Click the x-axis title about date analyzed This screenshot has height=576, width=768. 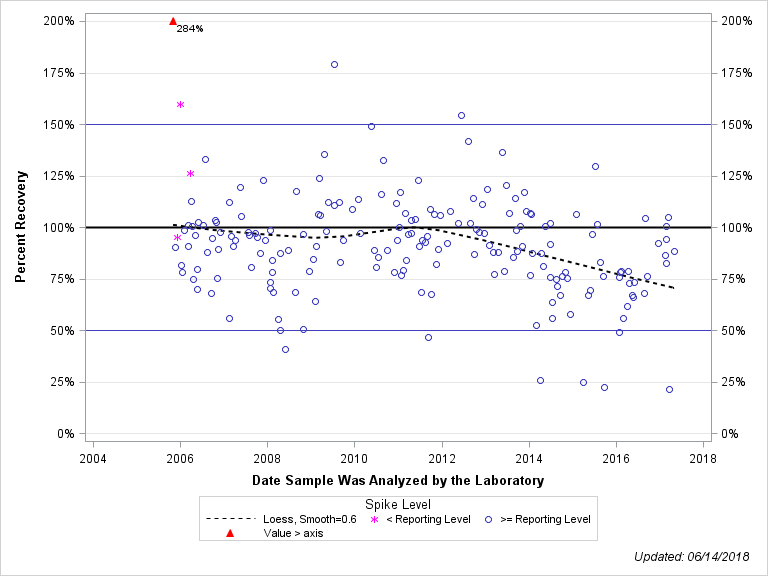(398, 480)
